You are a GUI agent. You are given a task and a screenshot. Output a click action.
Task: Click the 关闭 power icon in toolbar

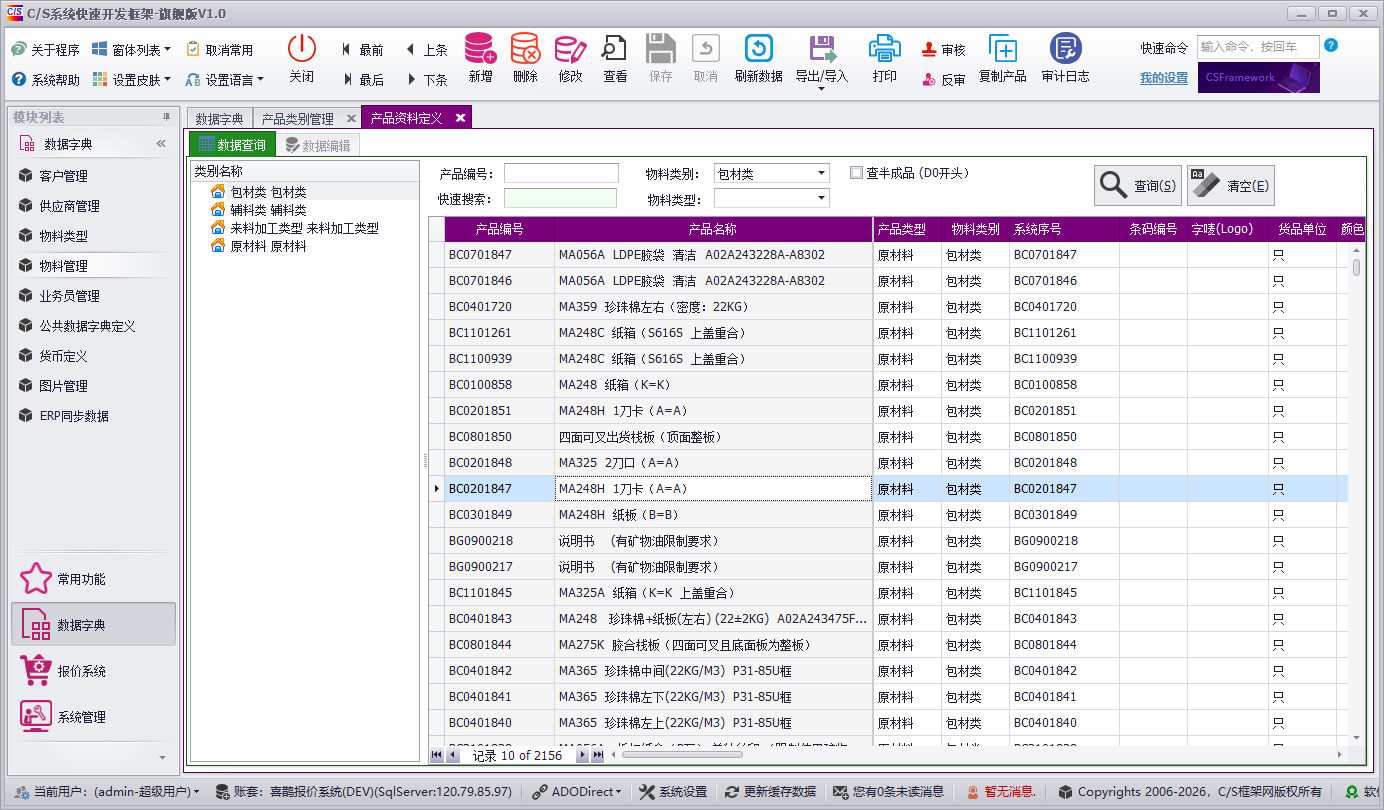click(301, 48)
